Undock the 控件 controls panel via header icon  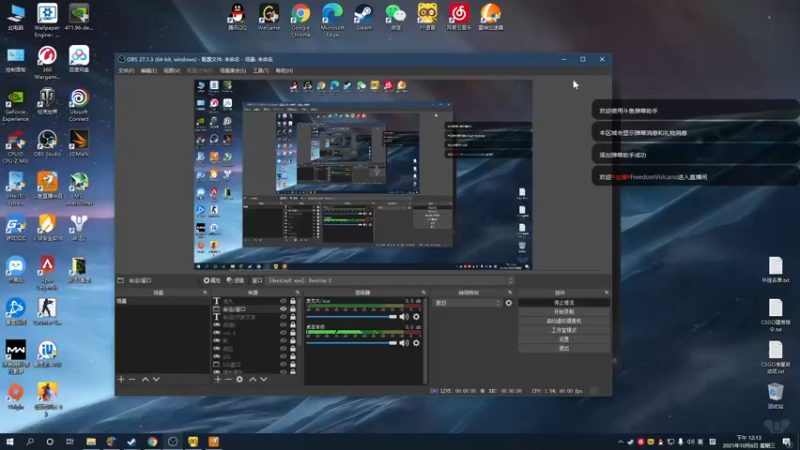607,292
